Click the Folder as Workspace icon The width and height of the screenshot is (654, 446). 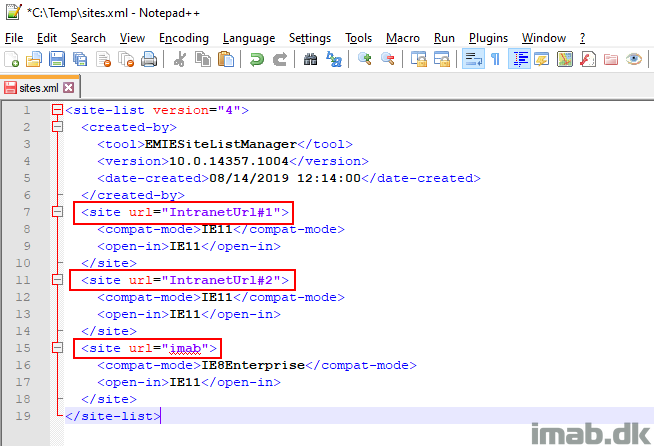click(x=611, y=59)
